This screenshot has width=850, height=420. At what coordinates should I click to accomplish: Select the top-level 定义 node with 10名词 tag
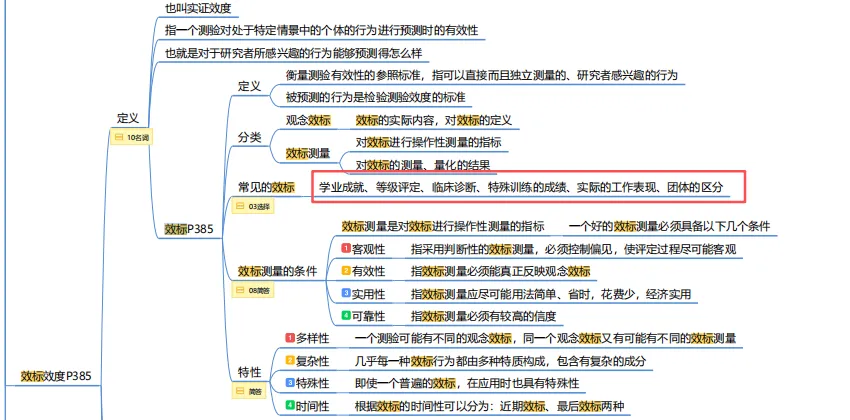[128, 119]
